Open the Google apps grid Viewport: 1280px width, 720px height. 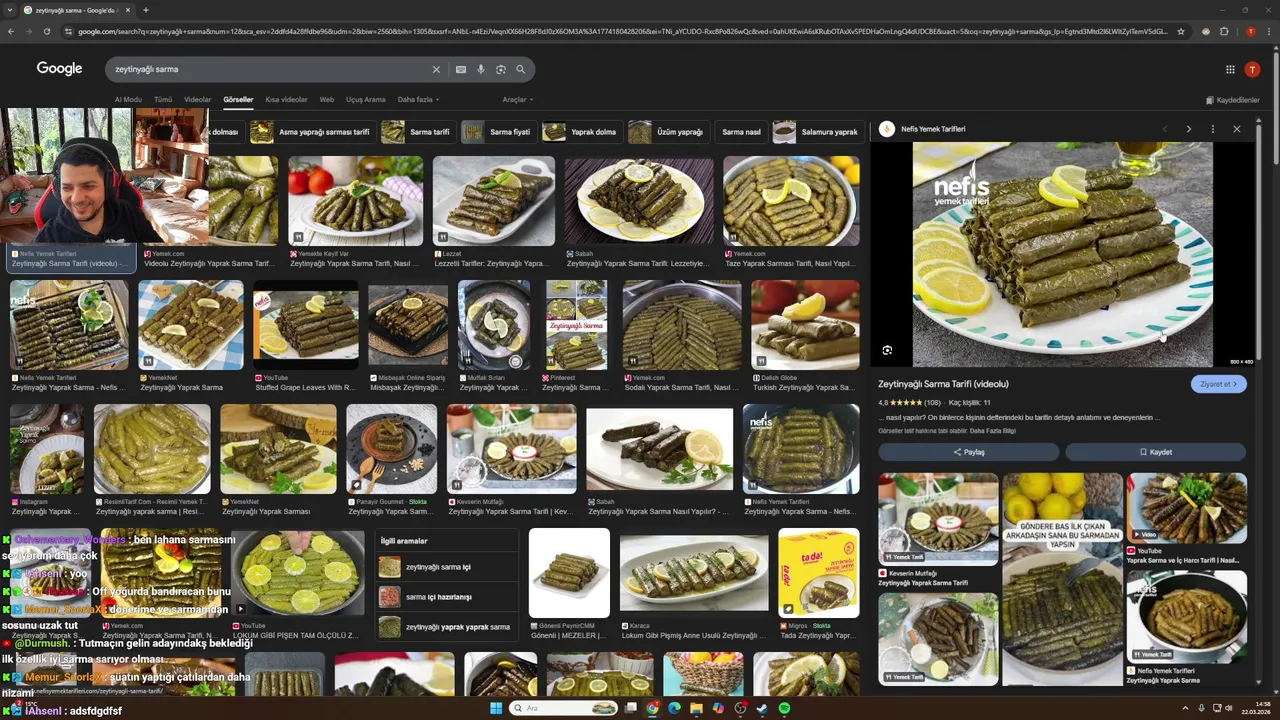(x=1230, y=69)
